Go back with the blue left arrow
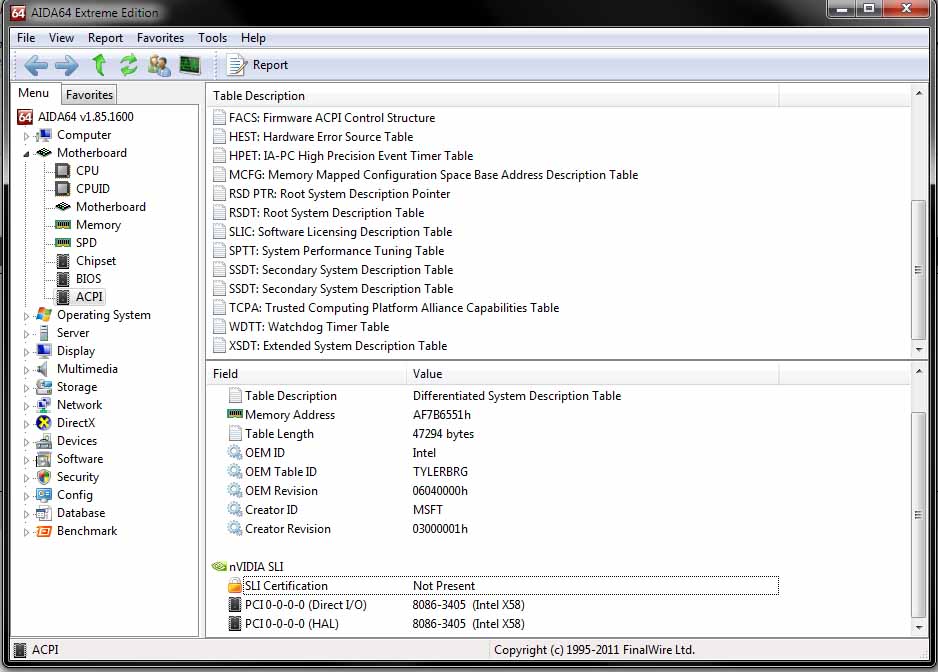Viewport: 938px width, 672px height. coord(36,65)
